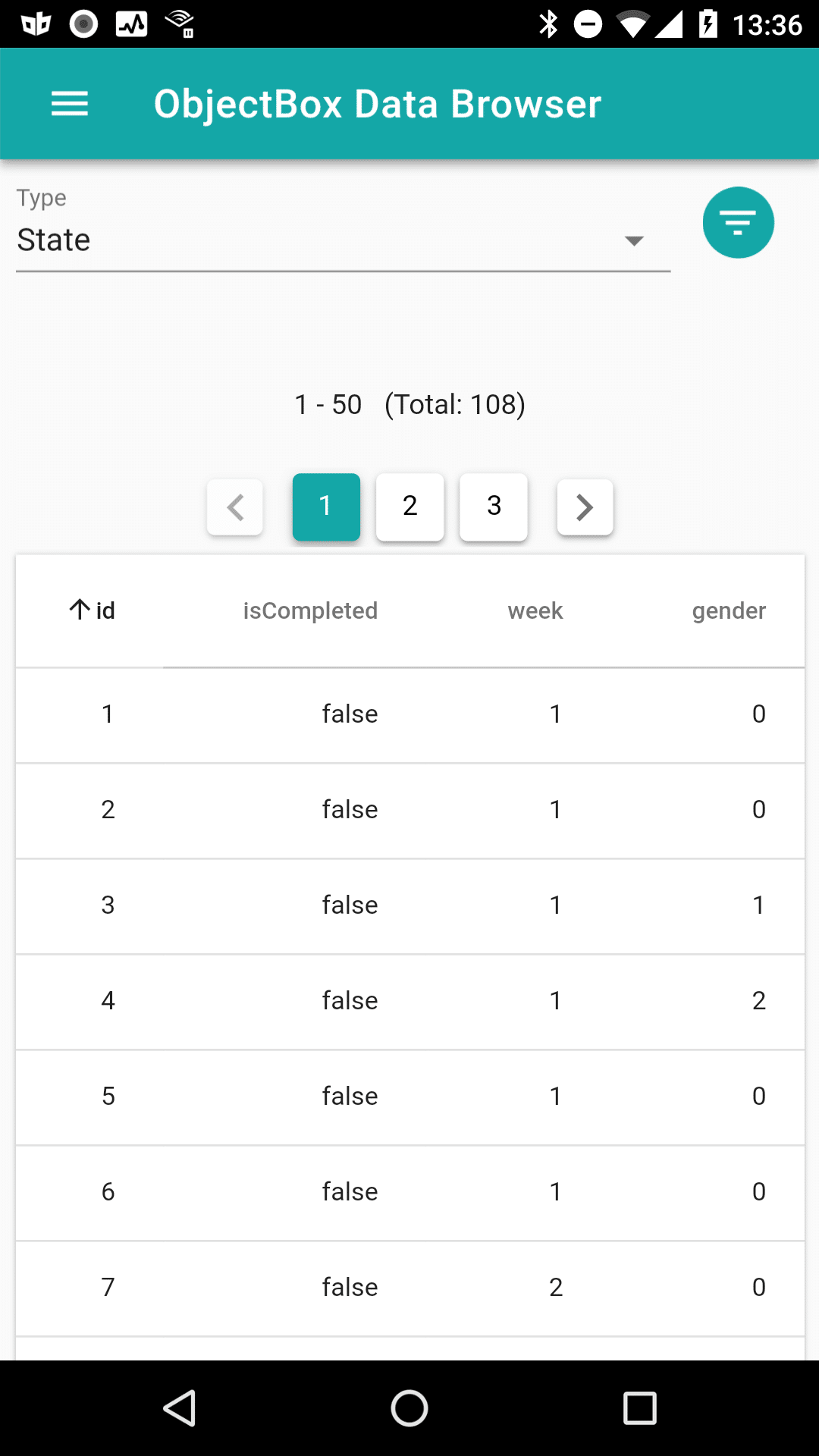Tap the Bluetooth status bar icon

pos(548,24)
